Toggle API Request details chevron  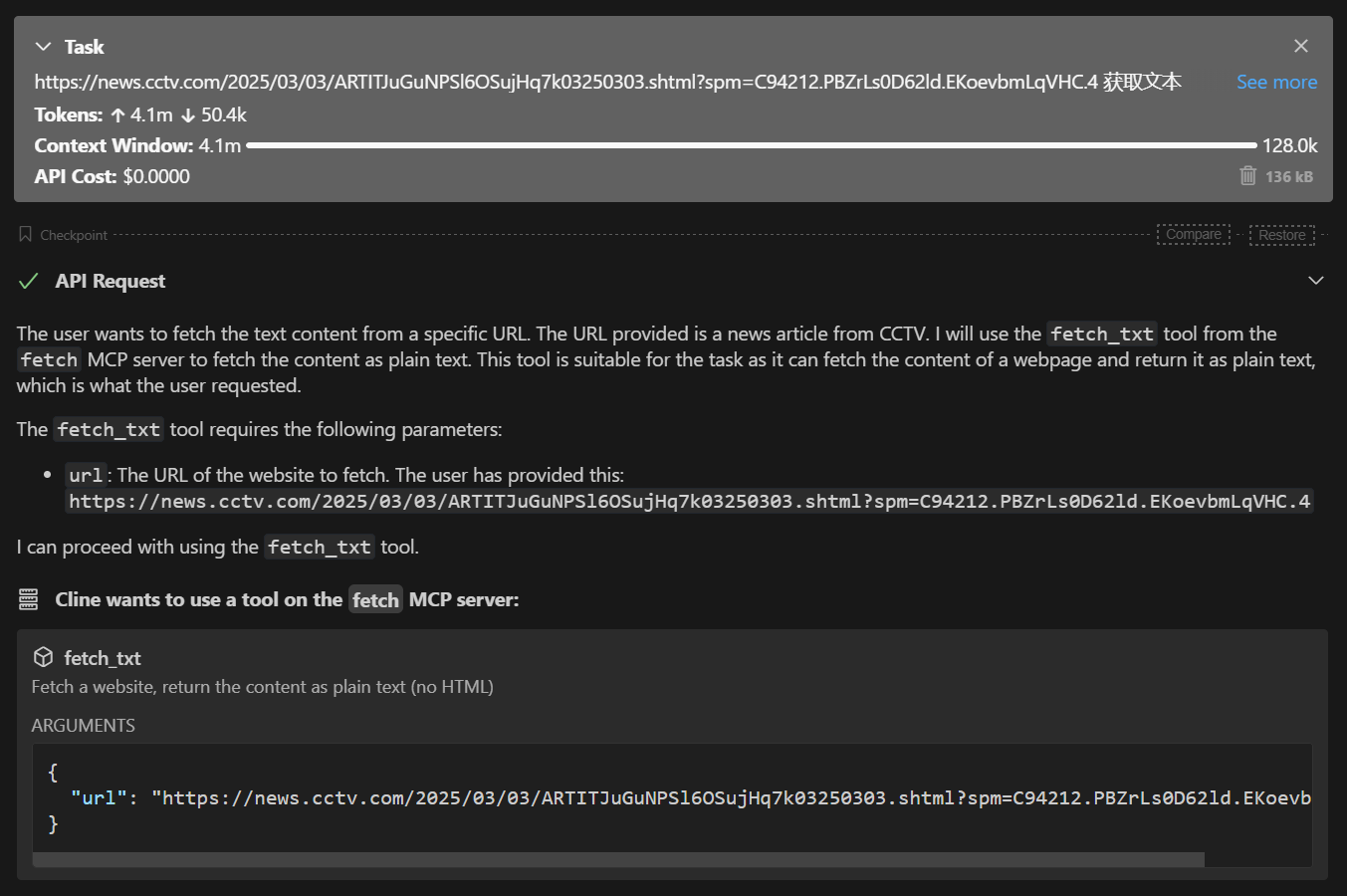click(1315, 281)
